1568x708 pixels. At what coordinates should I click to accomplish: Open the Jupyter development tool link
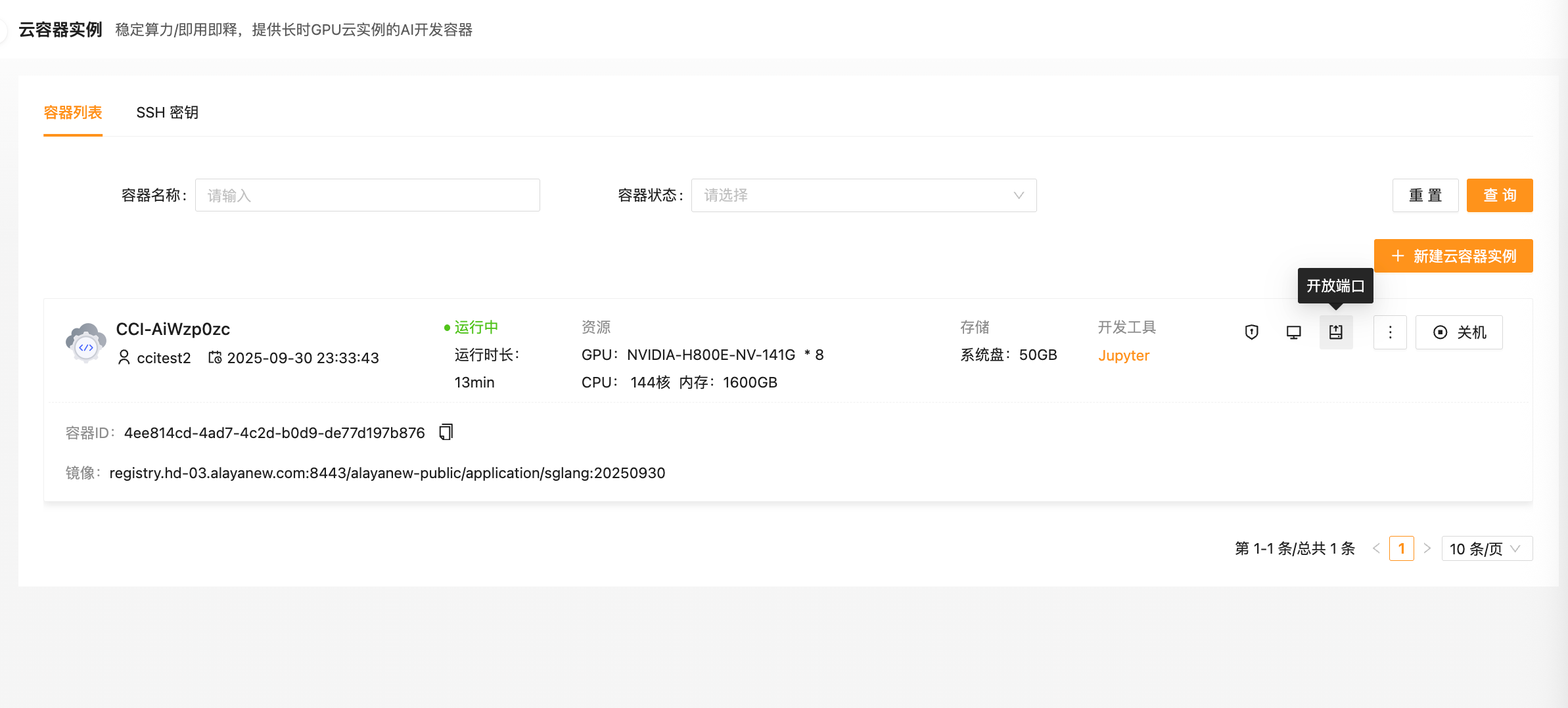coord(1123,355)
